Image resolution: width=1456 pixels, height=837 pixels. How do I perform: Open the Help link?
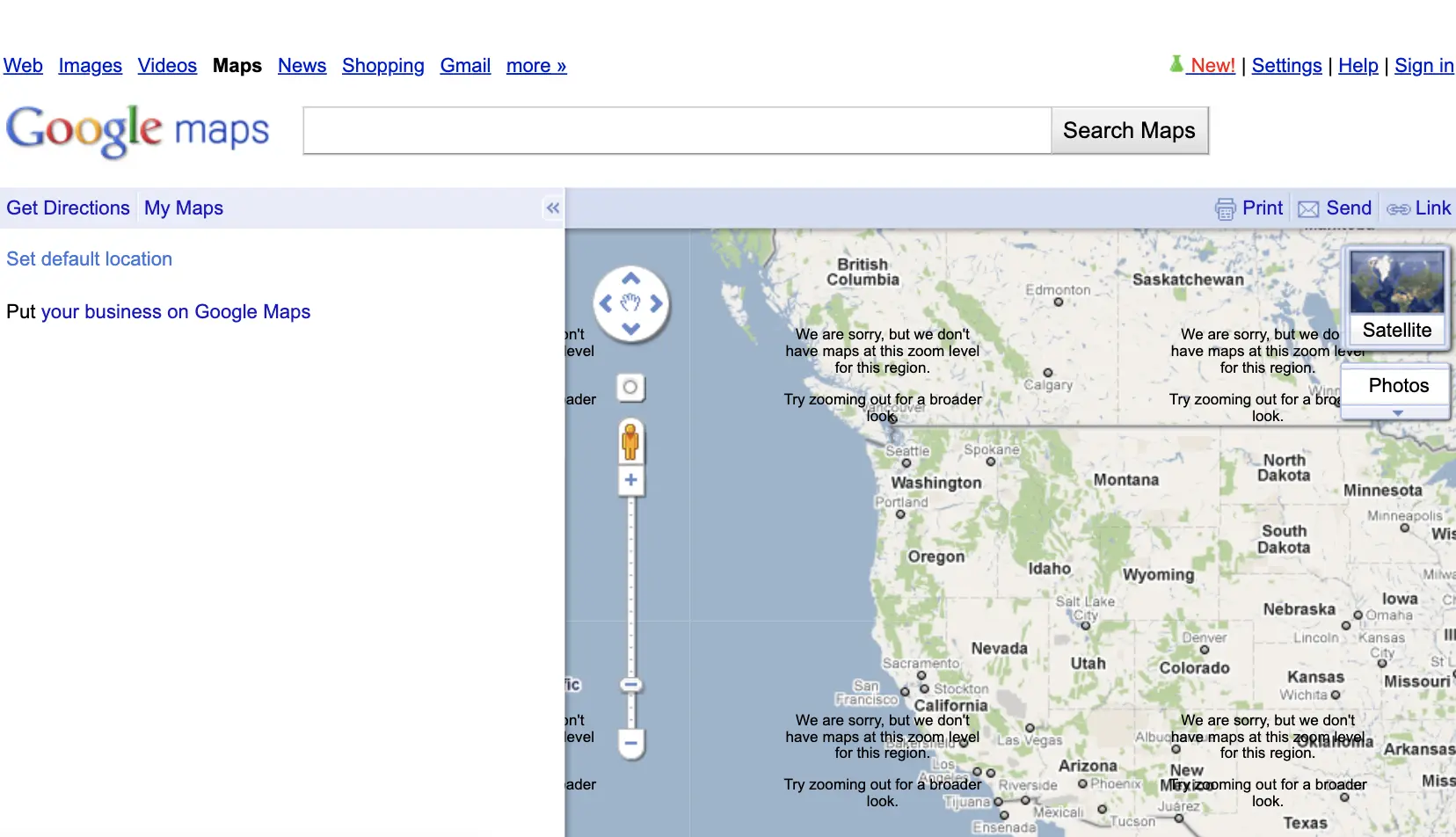[1358, 66]
